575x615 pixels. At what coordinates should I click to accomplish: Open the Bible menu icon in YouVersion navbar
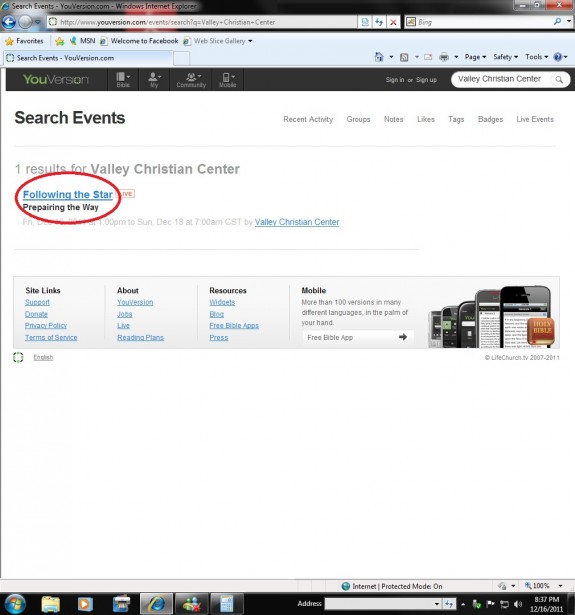point(123,80)
